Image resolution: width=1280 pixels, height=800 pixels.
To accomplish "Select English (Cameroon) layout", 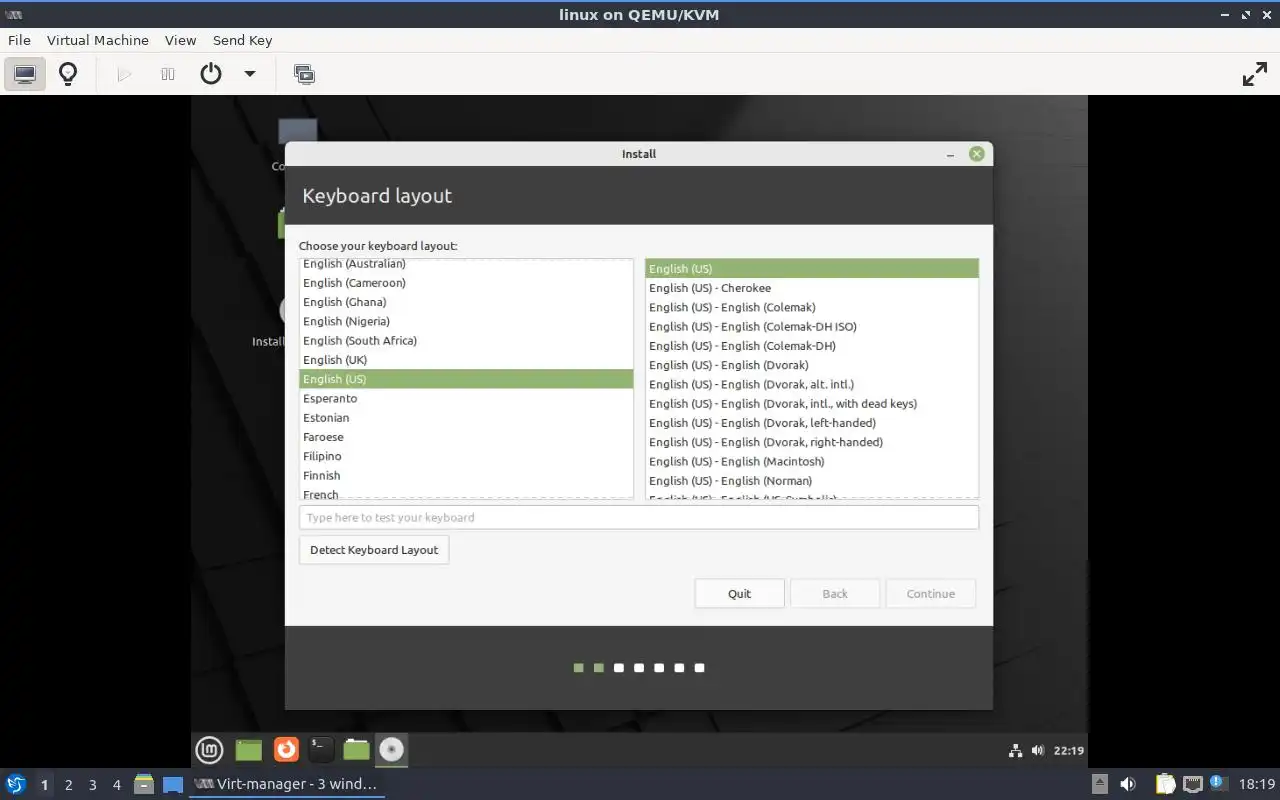I will click(x=466, y=283).
